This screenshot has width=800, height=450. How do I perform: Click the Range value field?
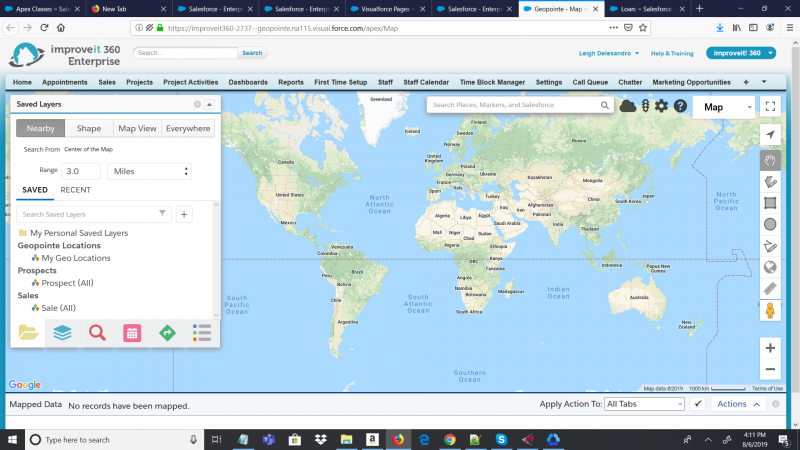pos(81,171)
